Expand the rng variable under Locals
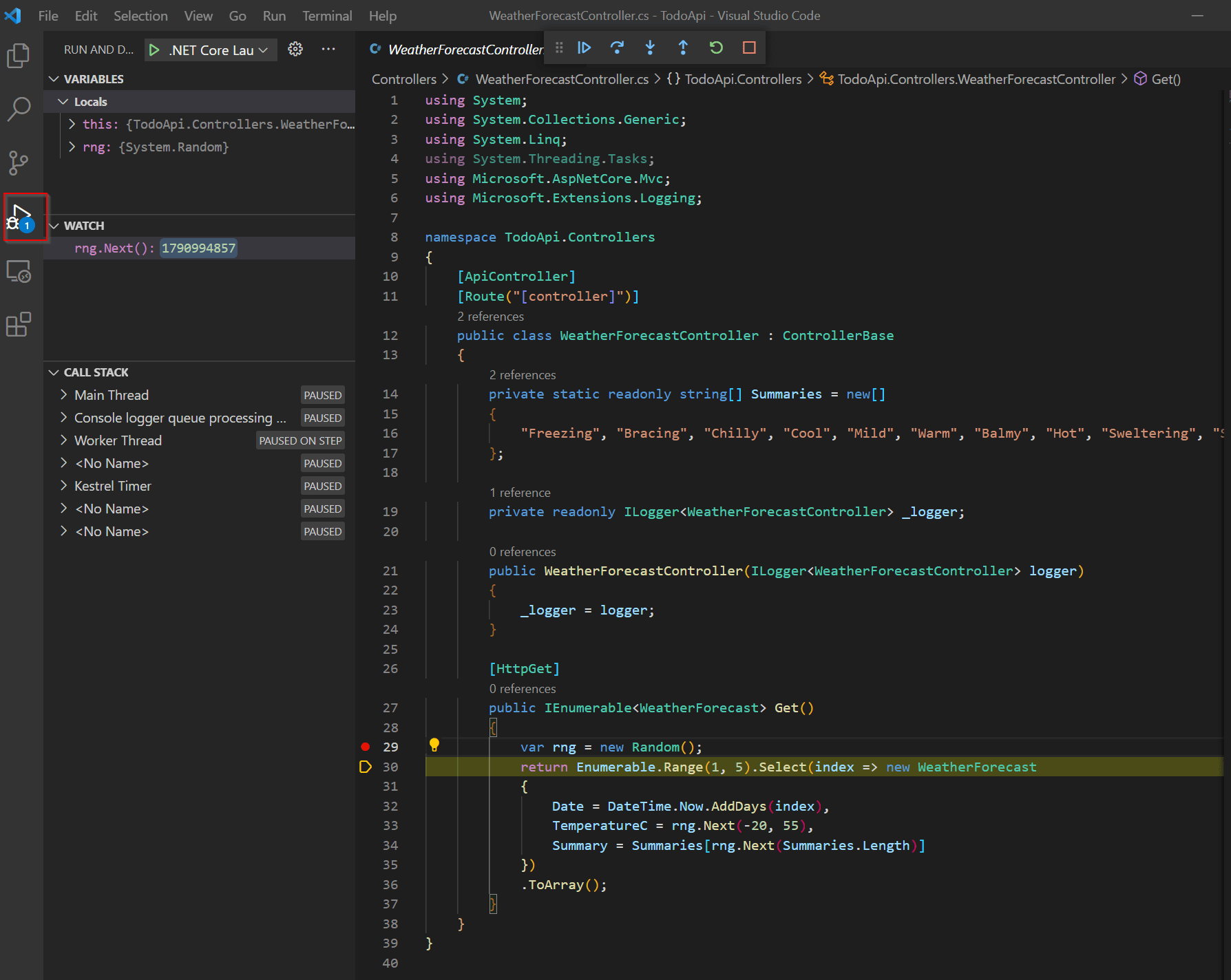Viewport: 1231px width, 980px height. (x=71, y=147)
